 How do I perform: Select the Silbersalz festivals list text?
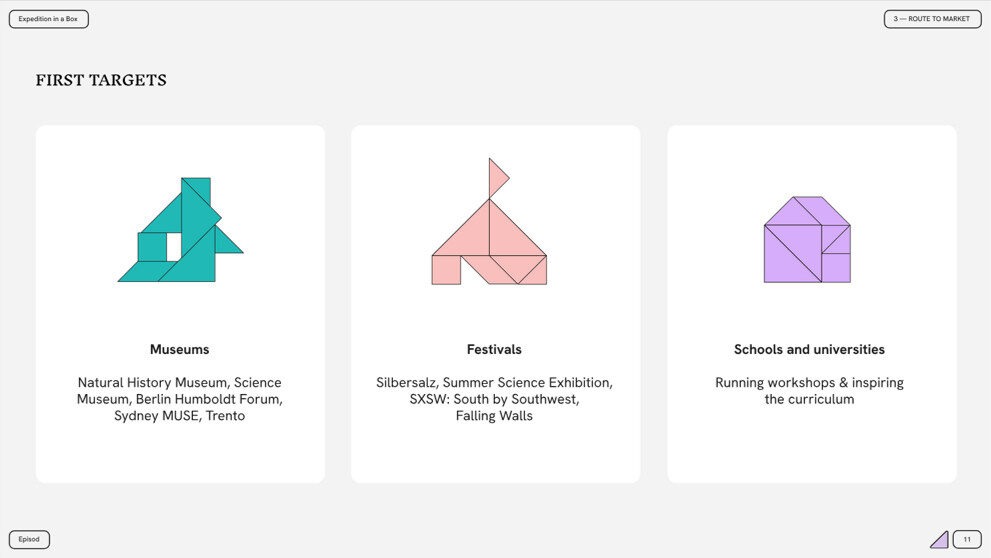click(x=494, y=399)
